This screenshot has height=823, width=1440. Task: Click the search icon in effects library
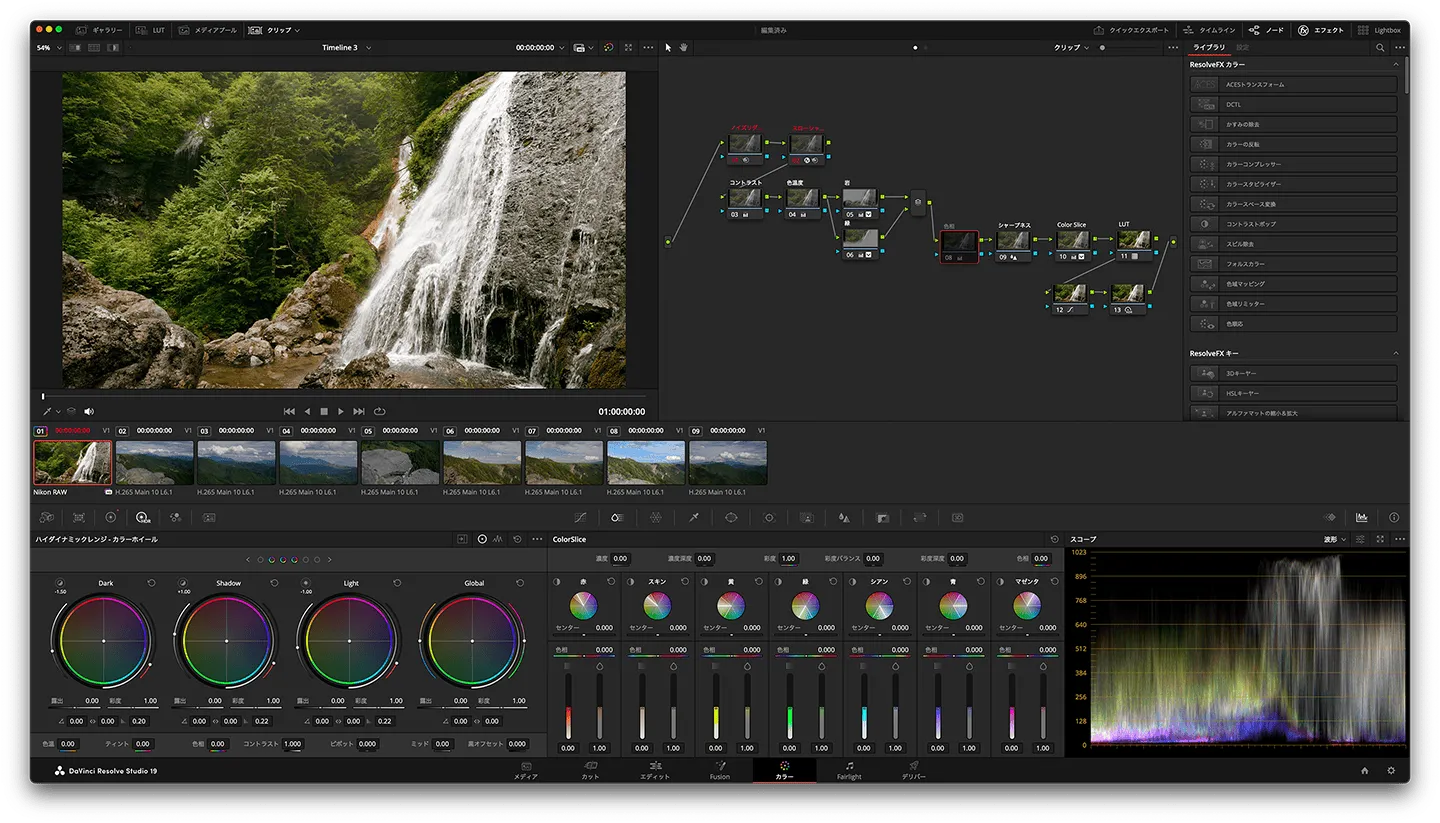coord(1380,47)
